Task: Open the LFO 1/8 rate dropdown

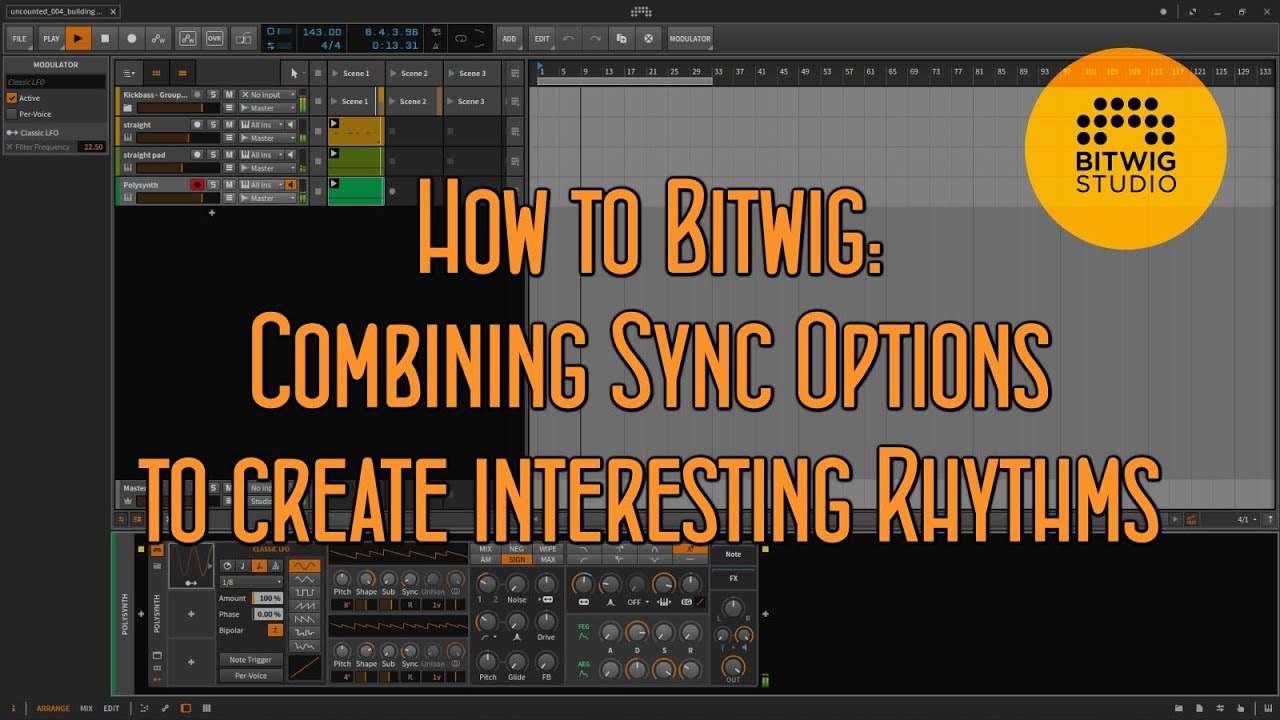Action: pos(251,581)
